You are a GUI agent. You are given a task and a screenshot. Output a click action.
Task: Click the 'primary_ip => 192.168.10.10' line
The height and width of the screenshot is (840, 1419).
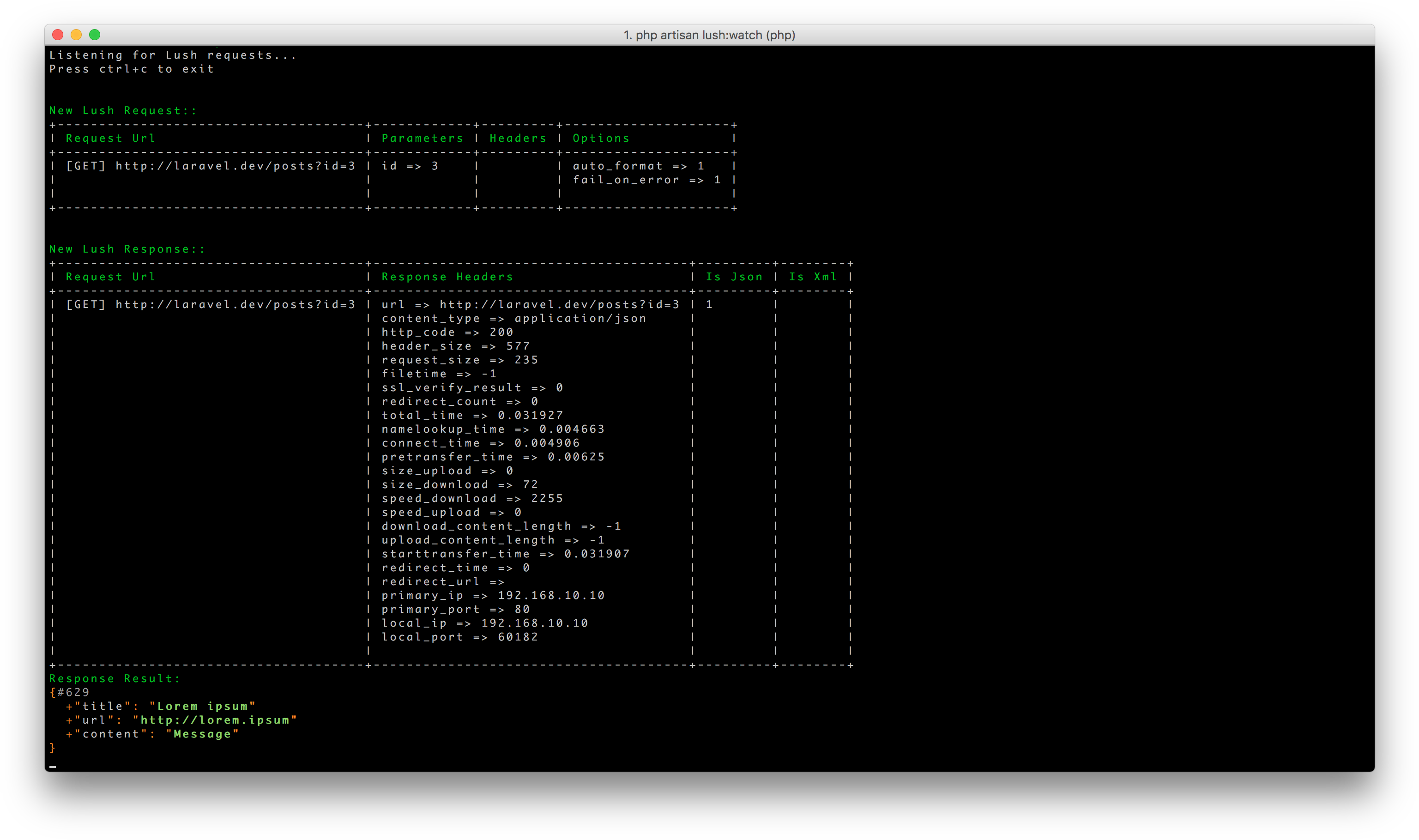493,595
